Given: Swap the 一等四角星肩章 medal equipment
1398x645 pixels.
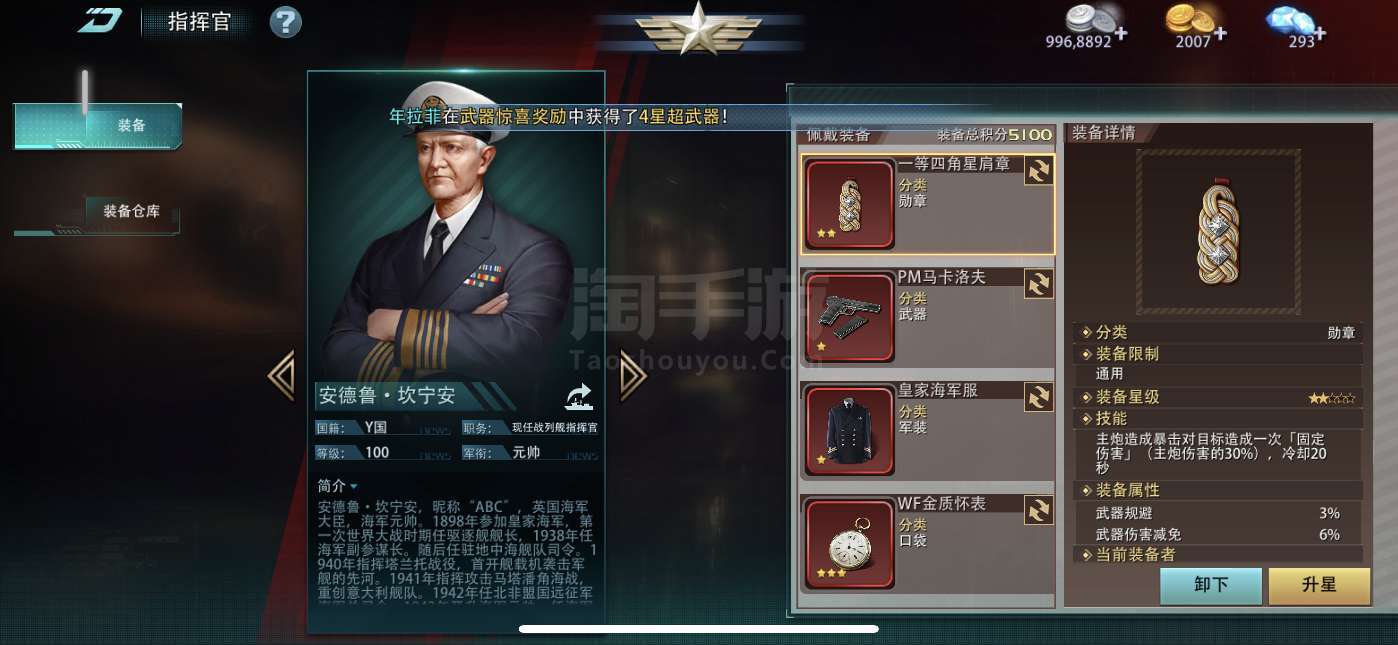Looking at the screenshot, I should 1039,170.
